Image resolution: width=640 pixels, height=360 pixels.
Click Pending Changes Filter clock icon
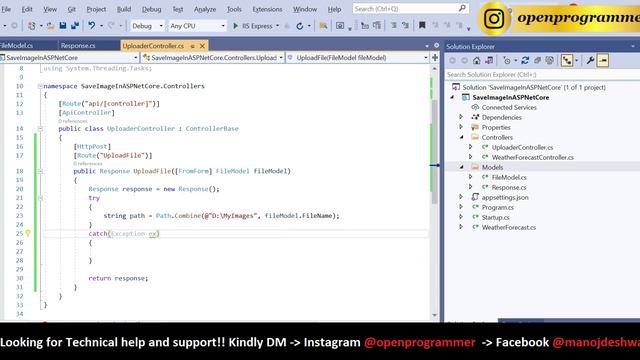507,61
